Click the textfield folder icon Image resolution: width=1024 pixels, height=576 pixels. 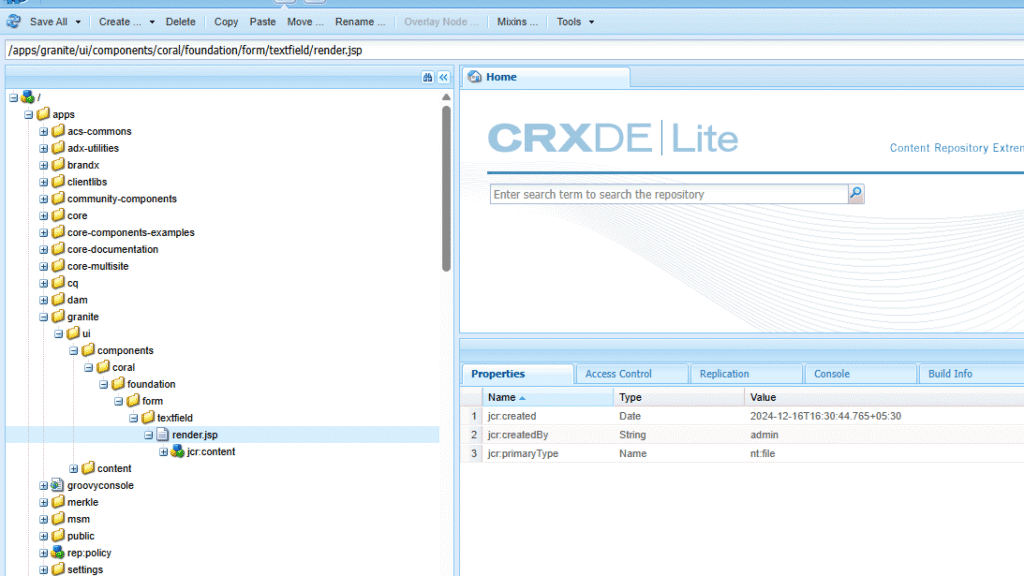point(148,417)
